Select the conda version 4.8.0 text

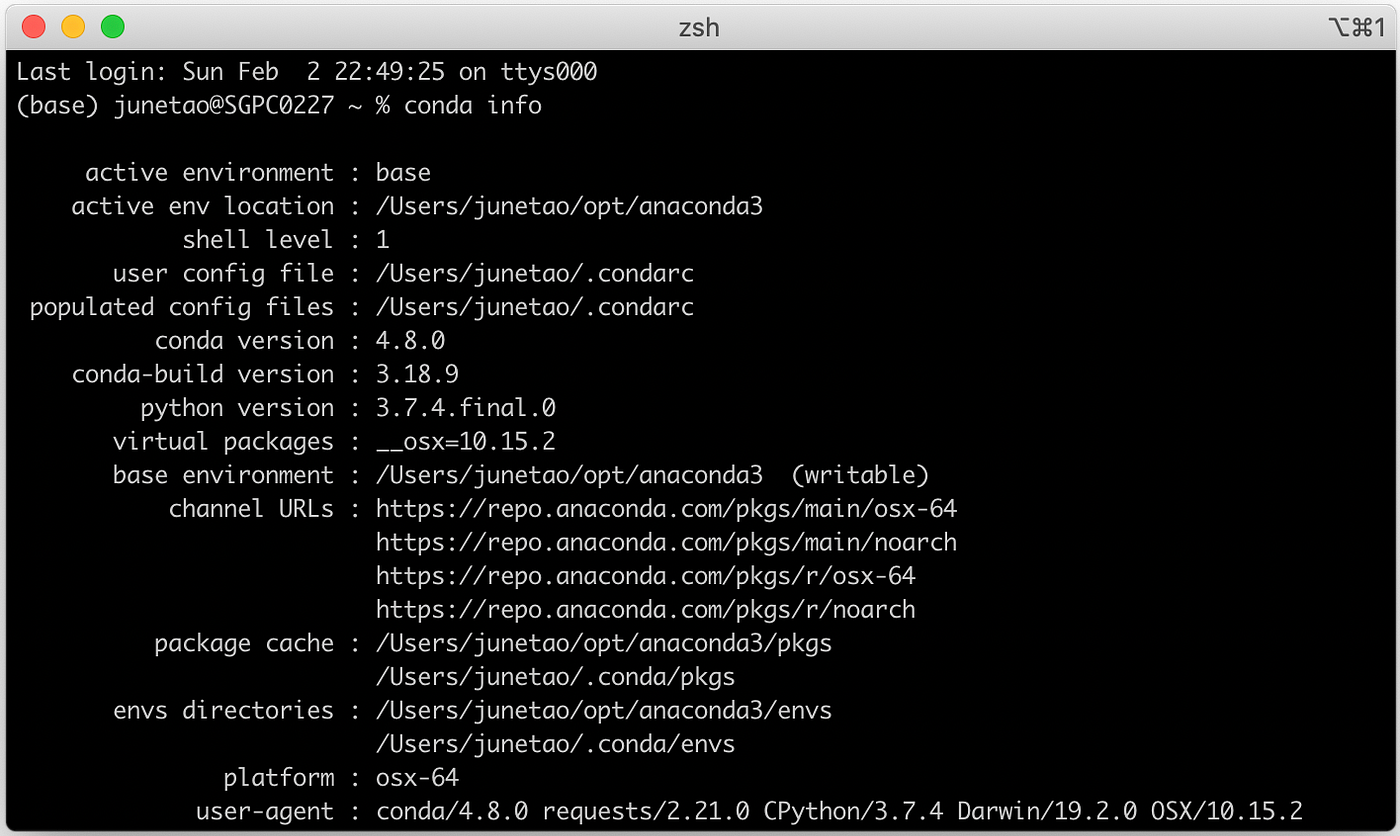[411, 340]
